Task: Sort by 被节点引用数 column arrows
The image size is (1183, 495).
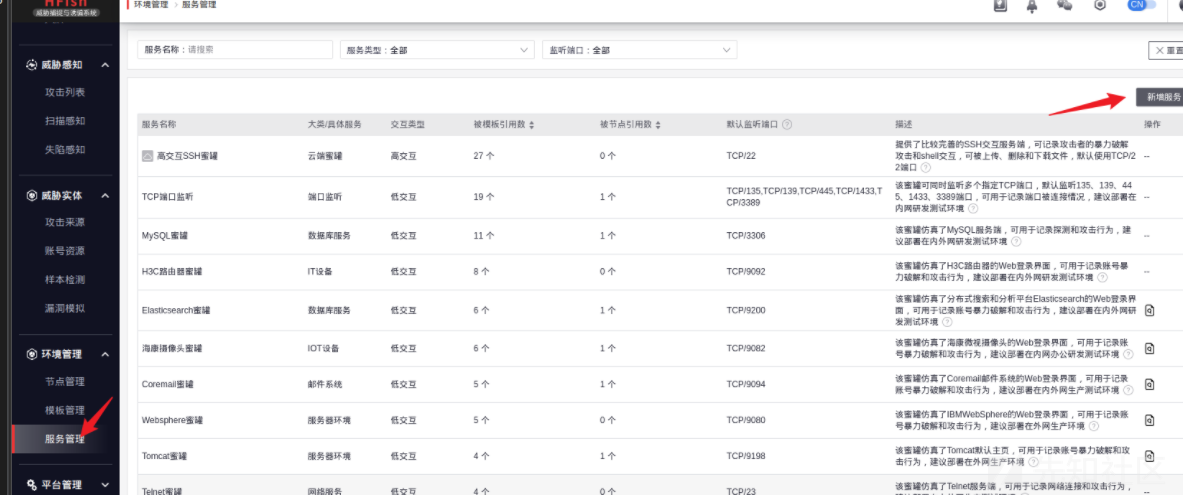Action: (x=659, y=125)
